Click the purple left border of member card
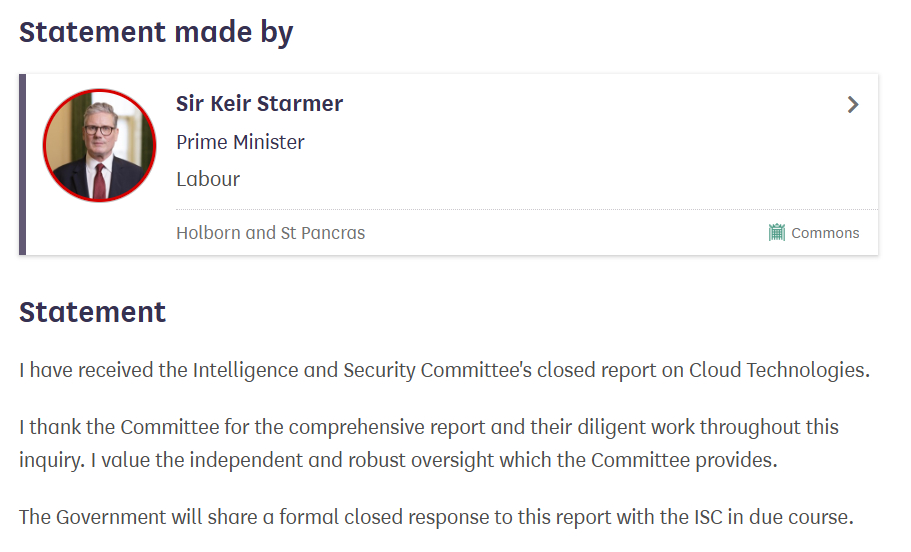Viewport: 911px width, 552px height. (22, 164)
